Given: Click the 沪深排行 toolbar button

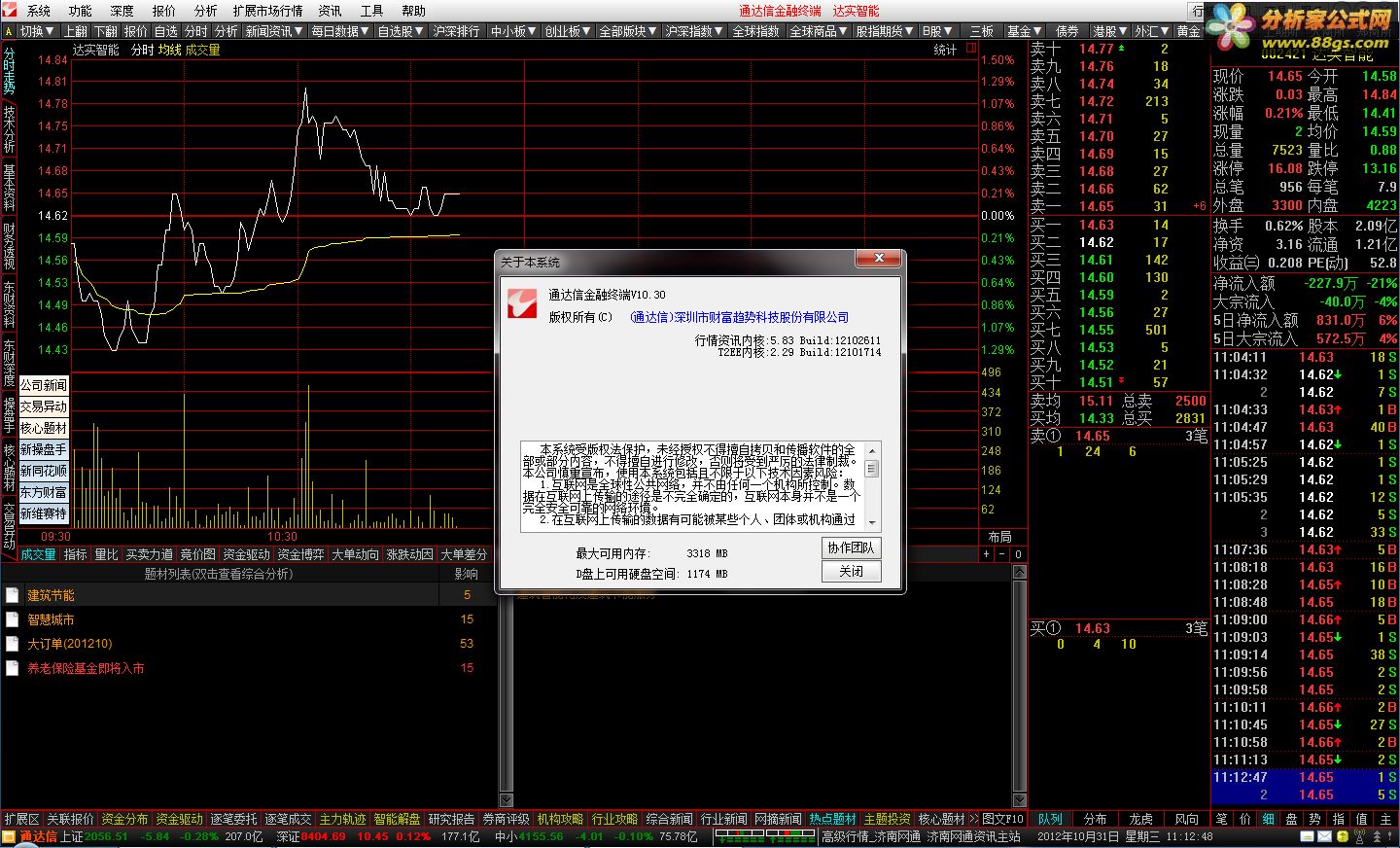Looking at the screenshot, I should pyautogui.click(x=456, y=31).
